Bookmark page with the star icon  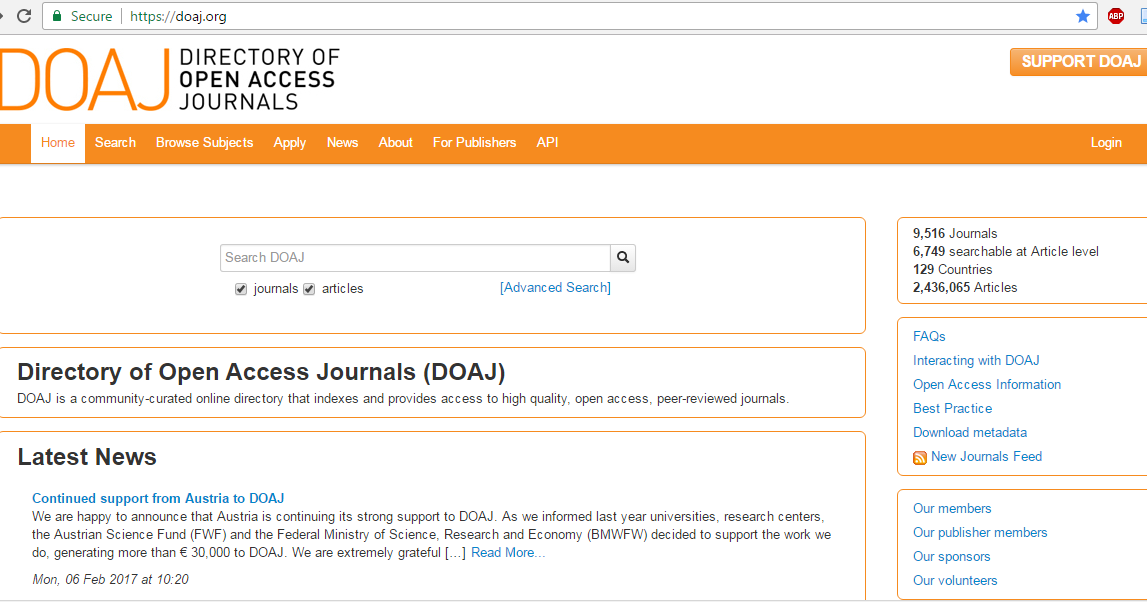pyautogui.click(x=1083, y=16)
